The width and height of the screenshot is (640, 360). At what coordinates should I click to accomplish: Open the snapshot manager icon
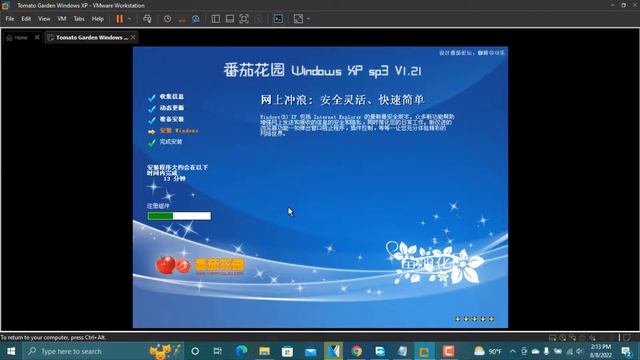click(196, 19)
